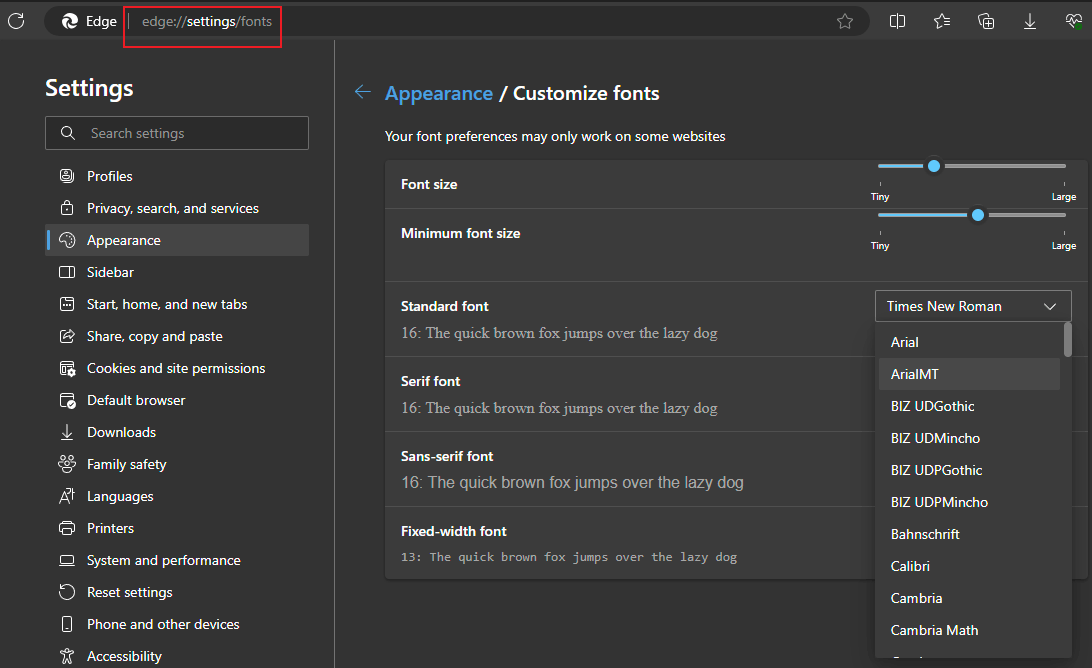
Task: Open System and performance settings
Action: (x=177, y=560)
